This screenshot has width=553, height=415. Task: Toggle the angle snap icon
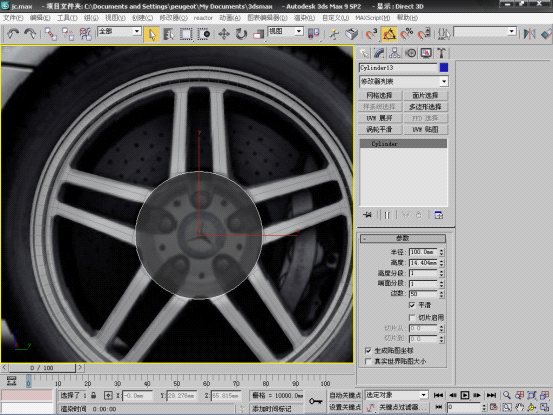pos(389,34)
